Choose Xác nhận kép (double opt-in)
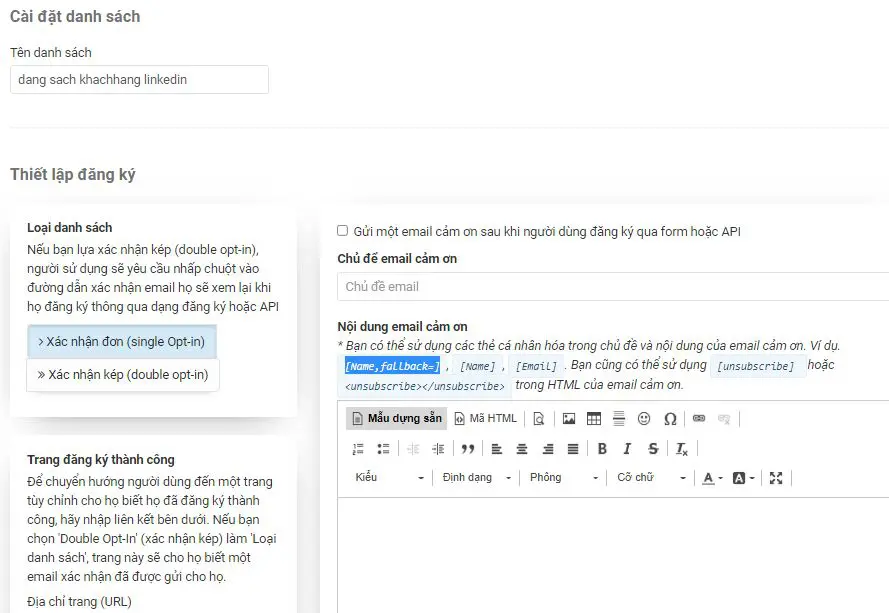Image resolution: width=889 pixels, height=613 pixels. click(123, 375)
